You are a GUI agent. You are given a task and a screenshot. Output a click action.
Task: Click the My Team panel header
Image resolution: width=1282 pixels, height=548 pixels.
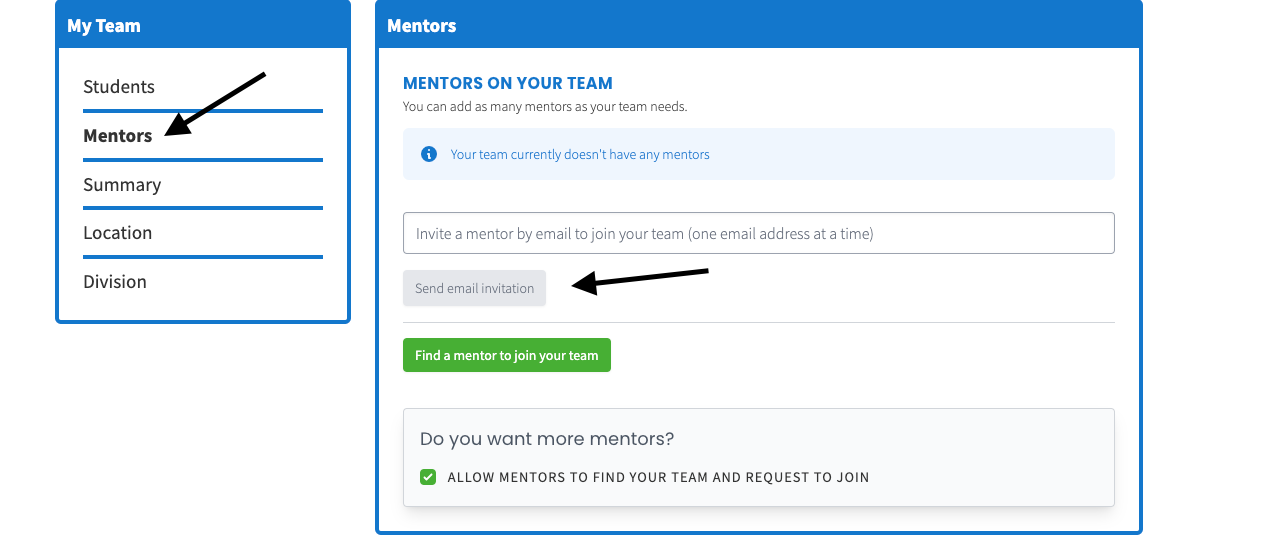203,26
